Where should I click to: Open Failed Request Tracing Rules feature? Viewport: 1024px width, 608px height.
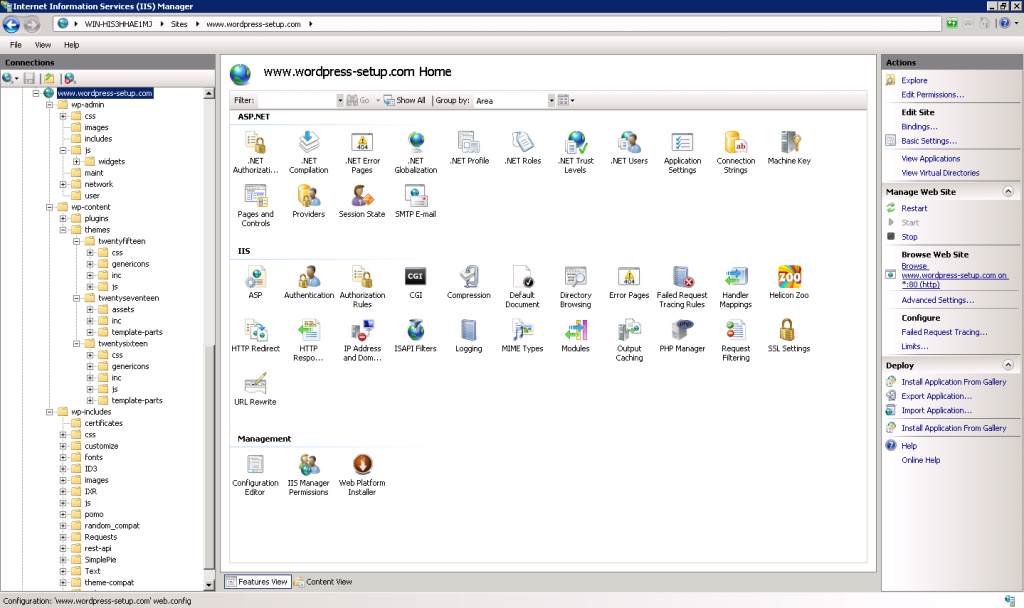tap(682, 287)
